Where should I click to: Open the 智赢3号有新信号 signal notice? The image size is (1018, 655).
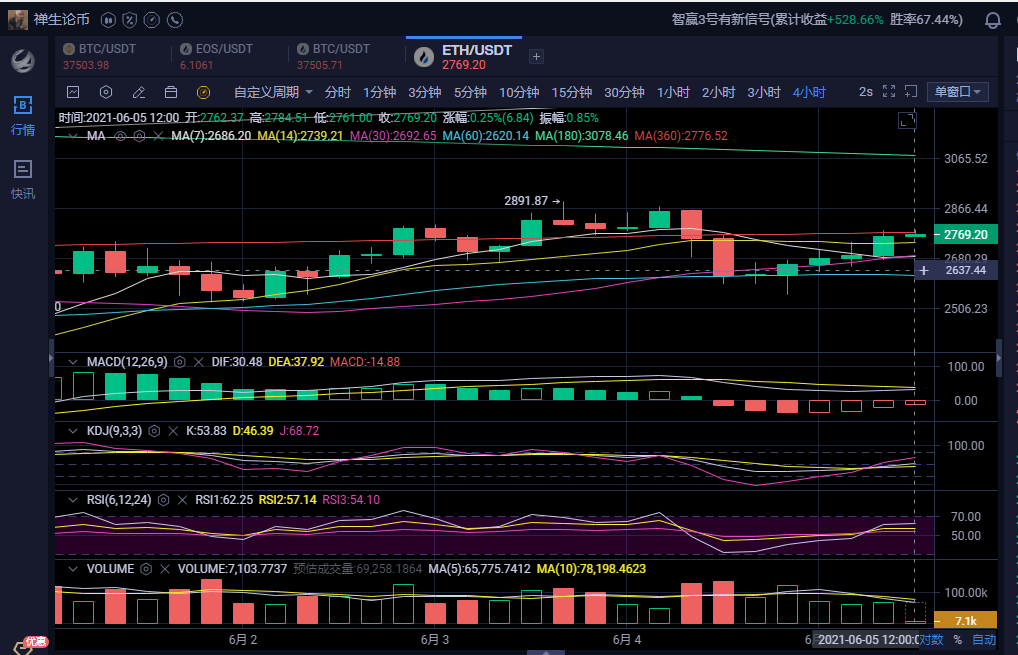pos(817,19)
